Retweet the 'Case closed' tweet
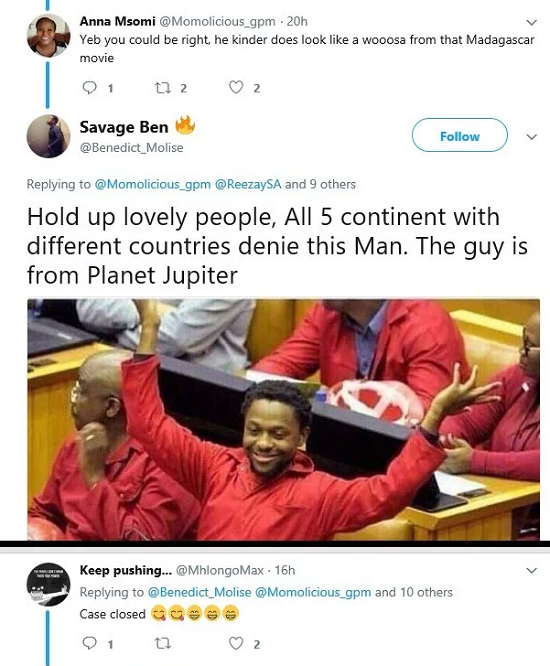 [162, 644]
